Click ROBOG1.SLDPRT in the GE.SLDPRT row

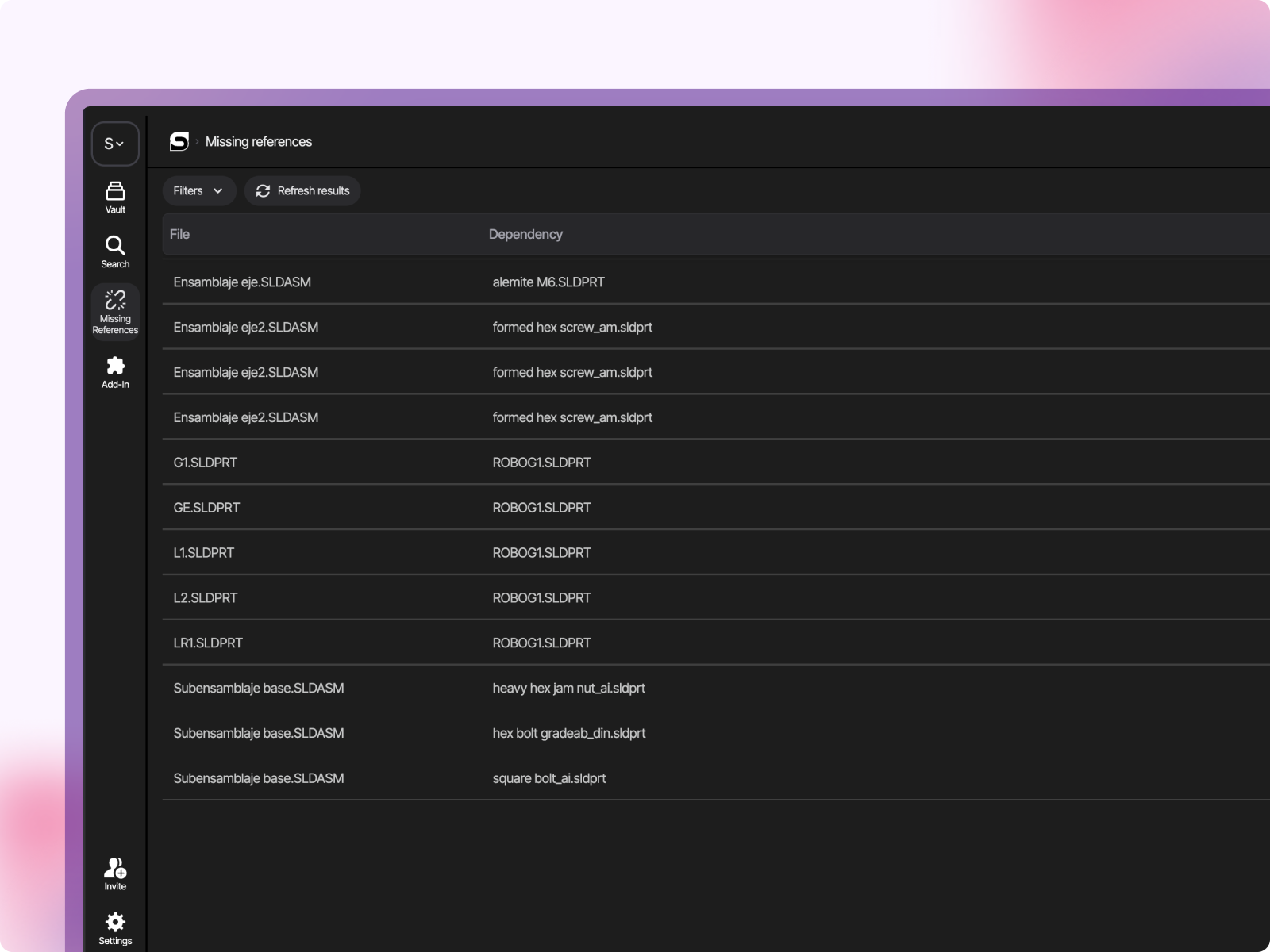pos(541,508)
